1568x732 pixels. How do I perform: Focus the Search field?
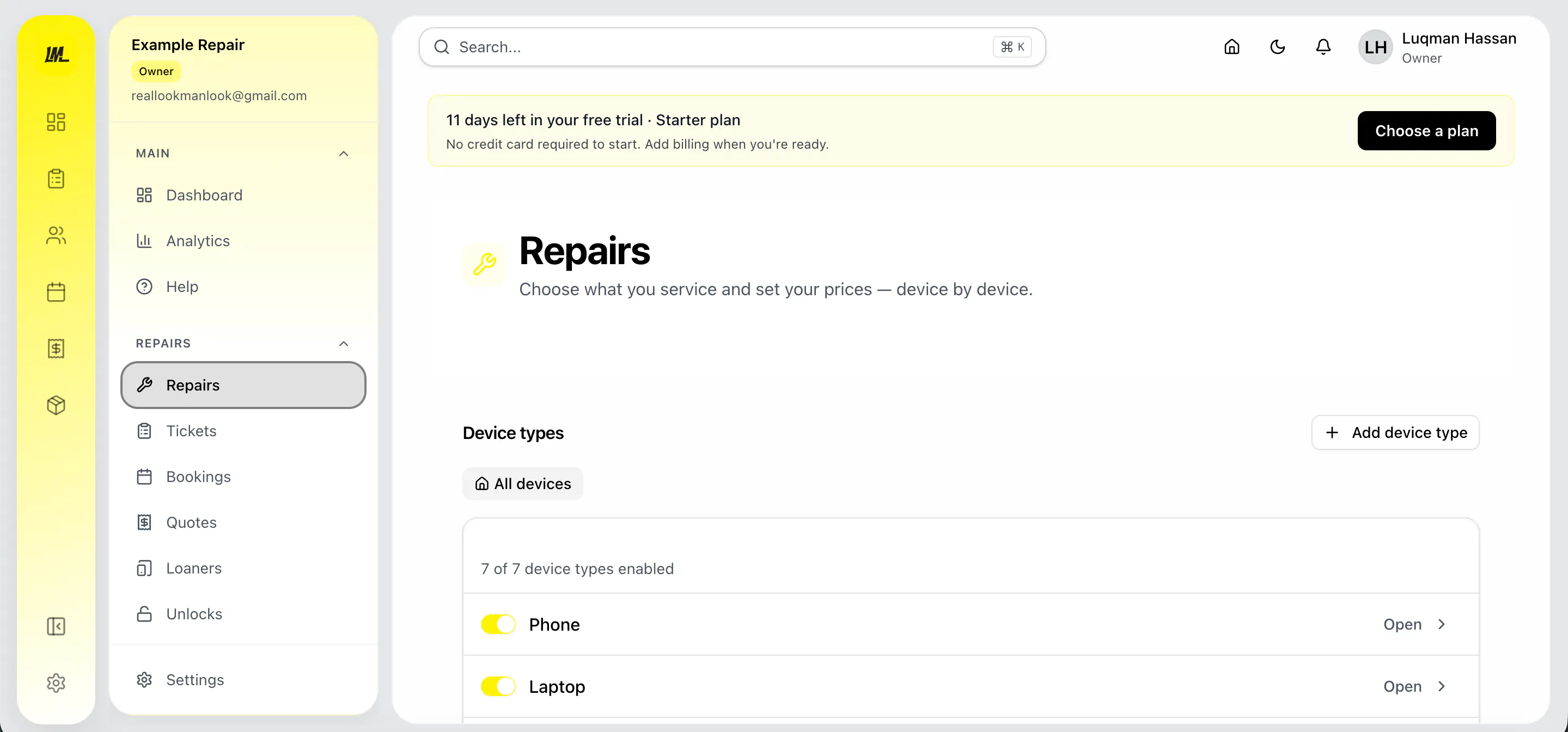coord(733,47)
